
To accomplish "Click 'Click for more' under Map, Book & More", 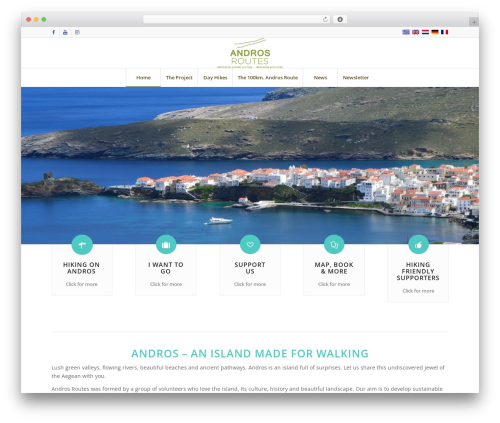I will point(334,284).
